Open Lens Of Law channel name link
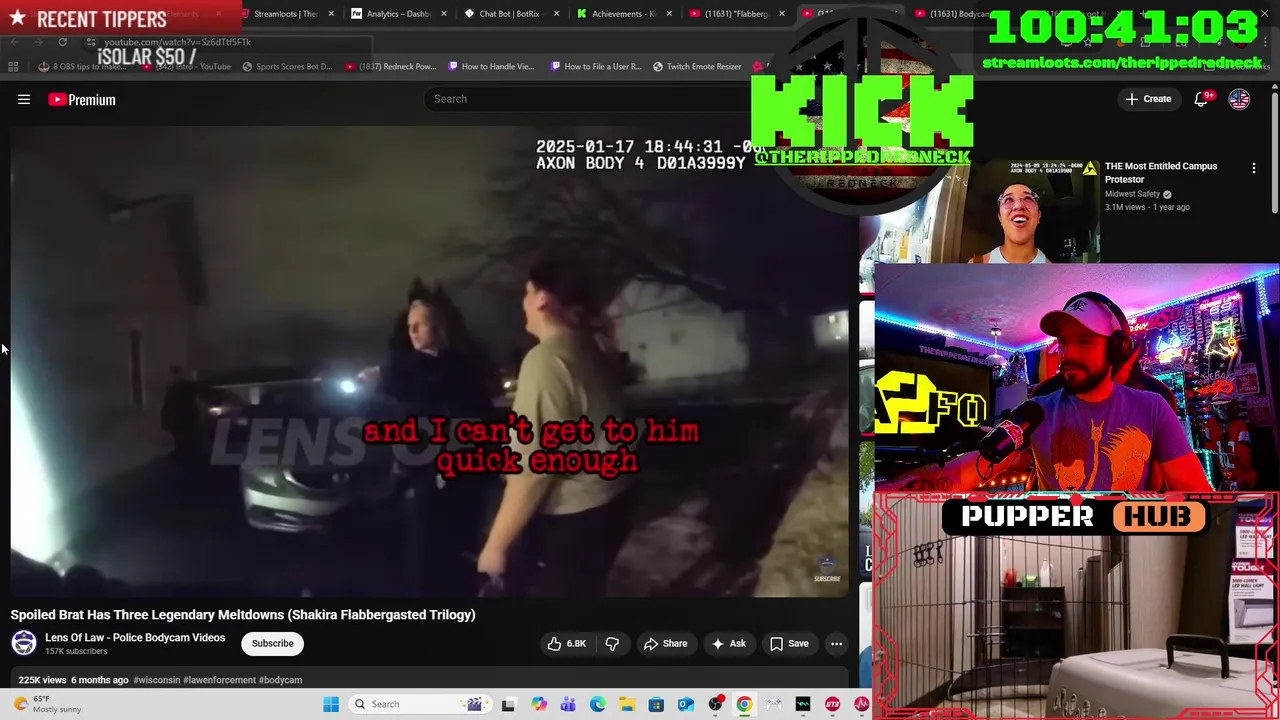The image size is (1280, 720). coord(135,637)
